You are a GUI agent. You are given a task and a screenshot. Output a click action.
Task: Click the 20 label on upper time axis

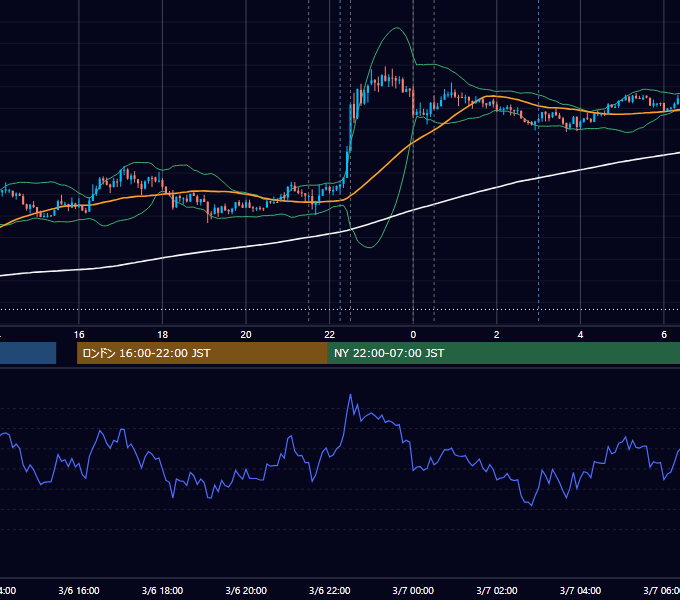246,335
